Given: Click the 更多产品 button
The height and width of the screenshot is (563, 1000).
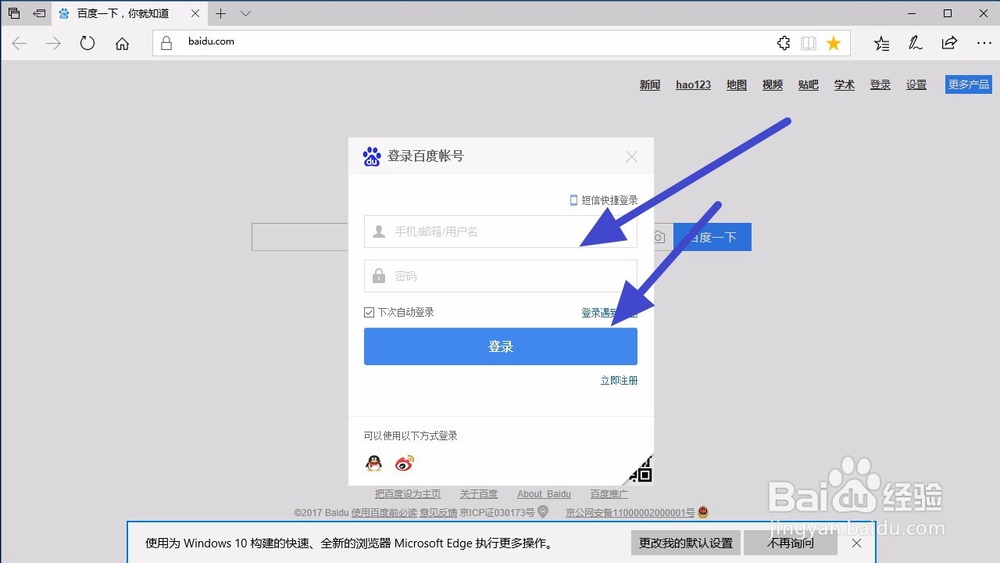Looking at the screenshot, I should click(968, 84).
